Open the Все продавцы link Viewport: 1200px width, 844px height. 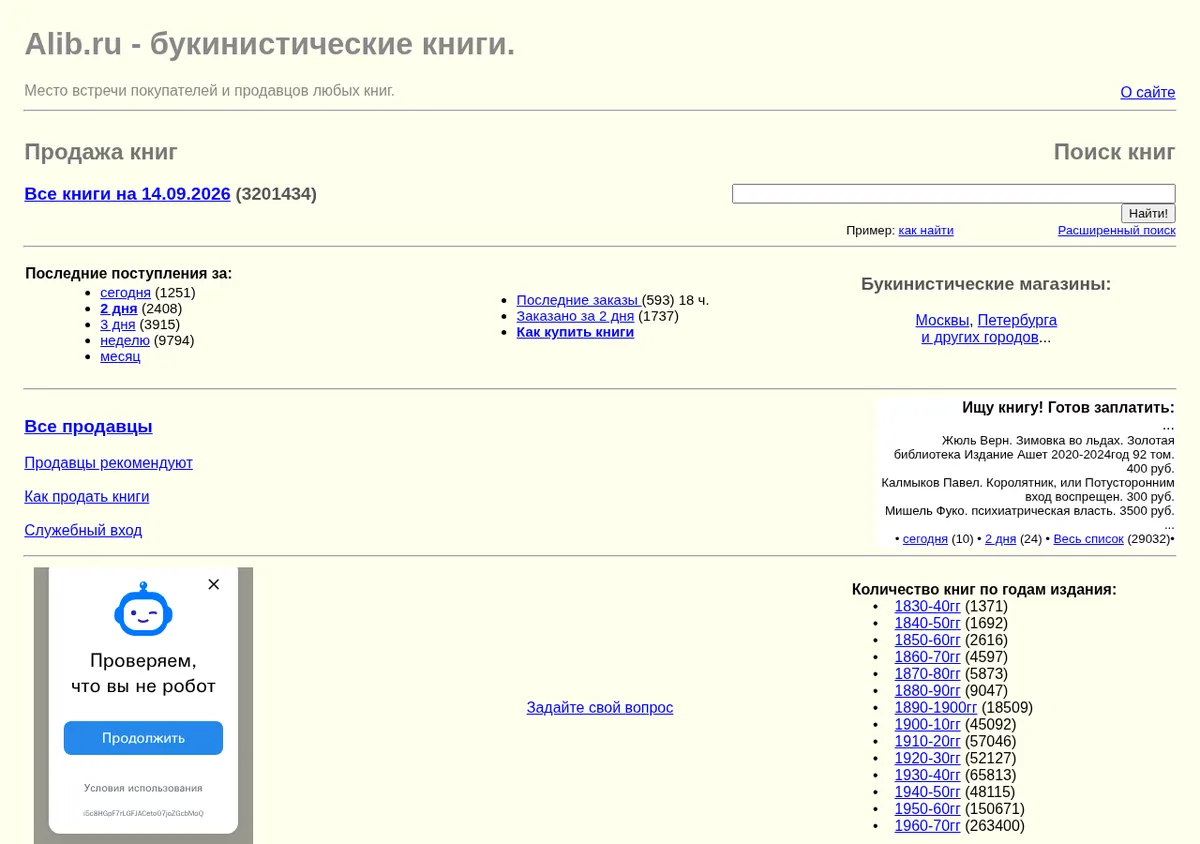click(88, 426)
